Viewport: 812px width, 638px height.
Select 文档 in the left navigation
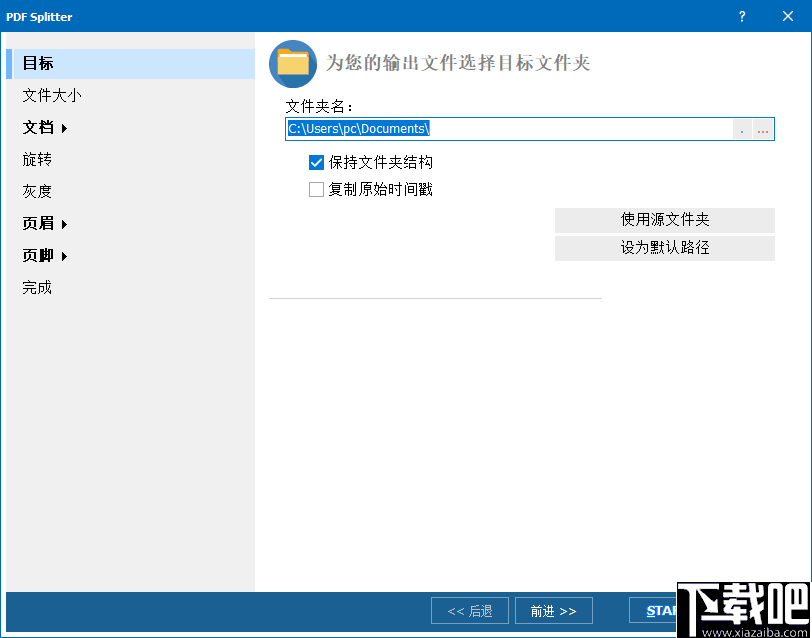click(x=40, y=127)
